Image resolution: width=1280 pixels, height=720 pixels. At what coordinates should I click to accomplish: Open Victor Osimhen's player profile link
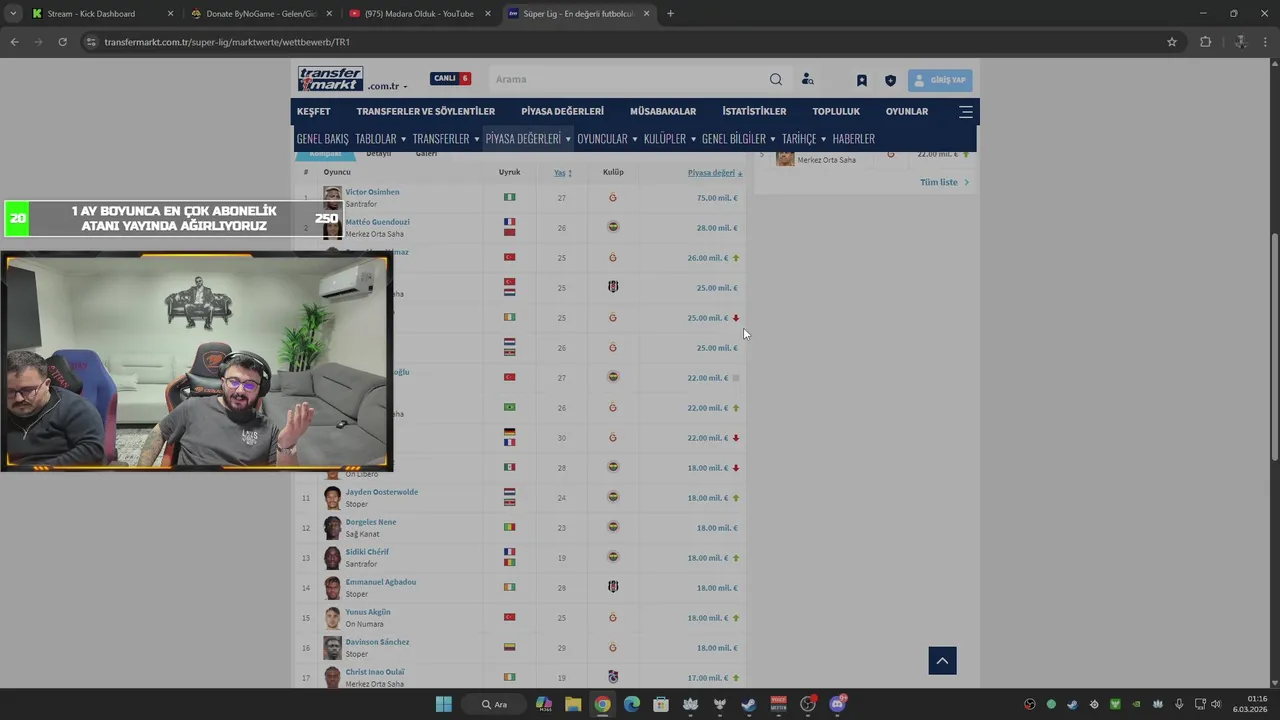pyautogui.click(x=372, y=192)
